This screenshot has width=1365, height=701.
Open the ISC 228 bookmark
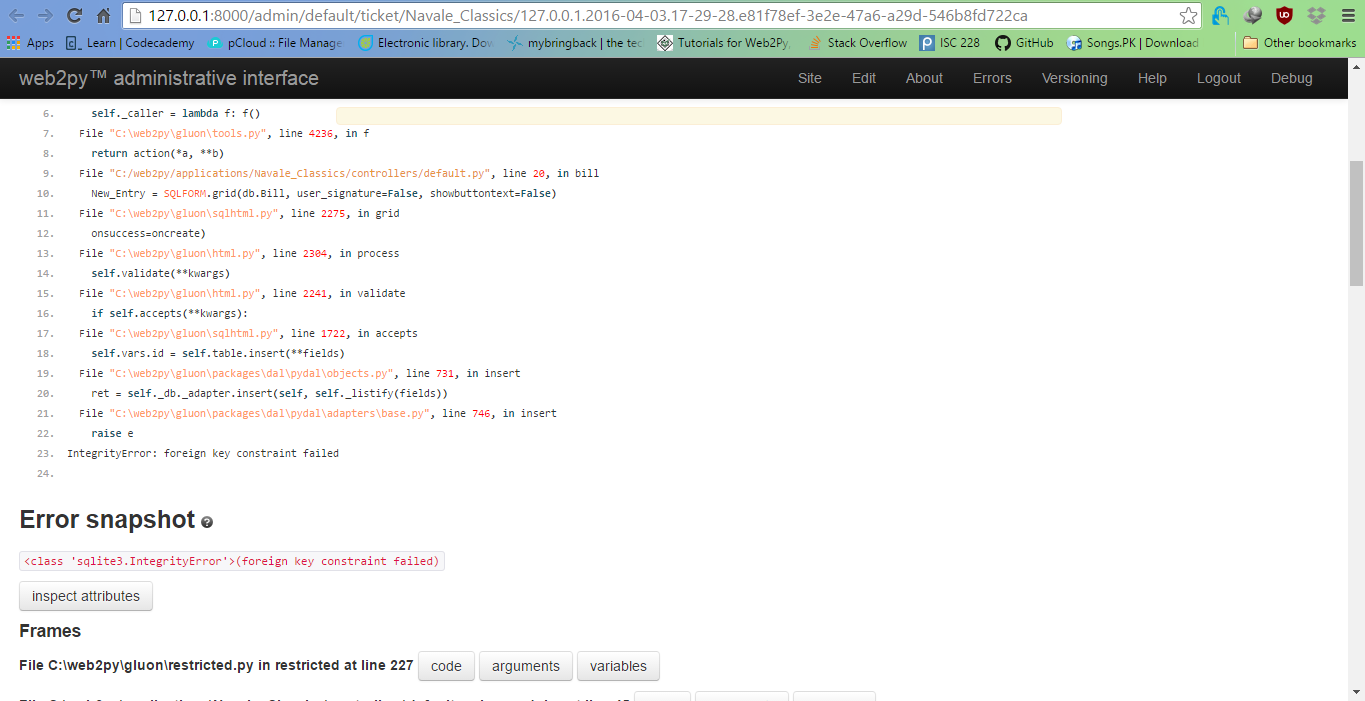click(950, 43)
